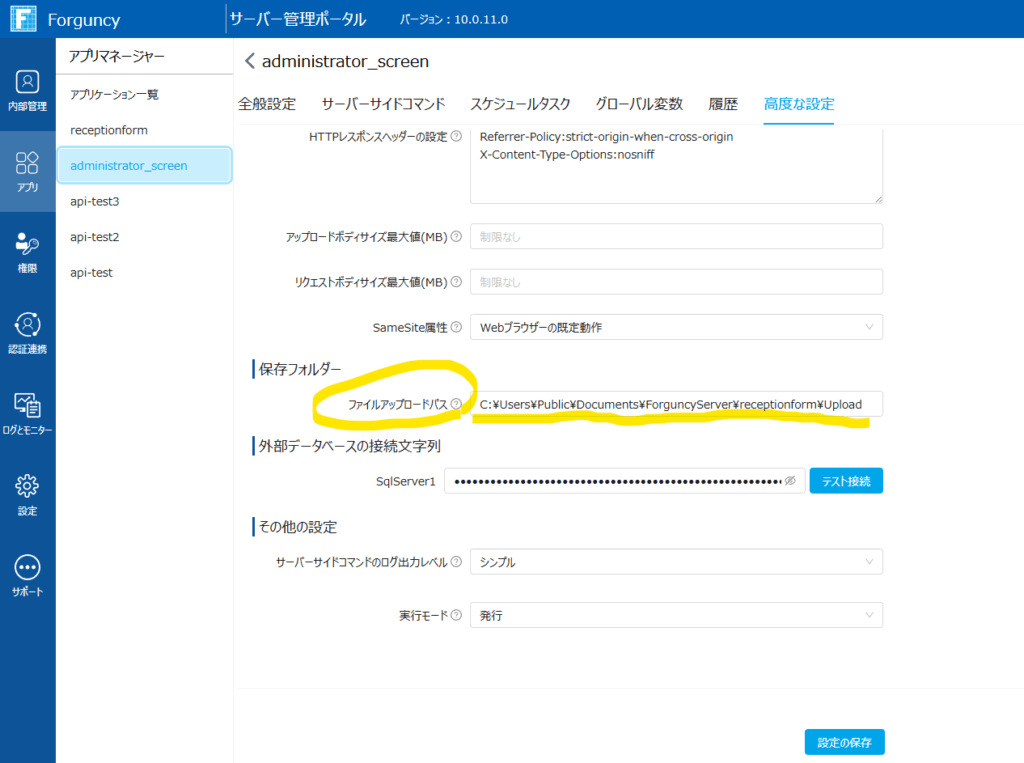Open ログとモニター monitoring section

27,414
